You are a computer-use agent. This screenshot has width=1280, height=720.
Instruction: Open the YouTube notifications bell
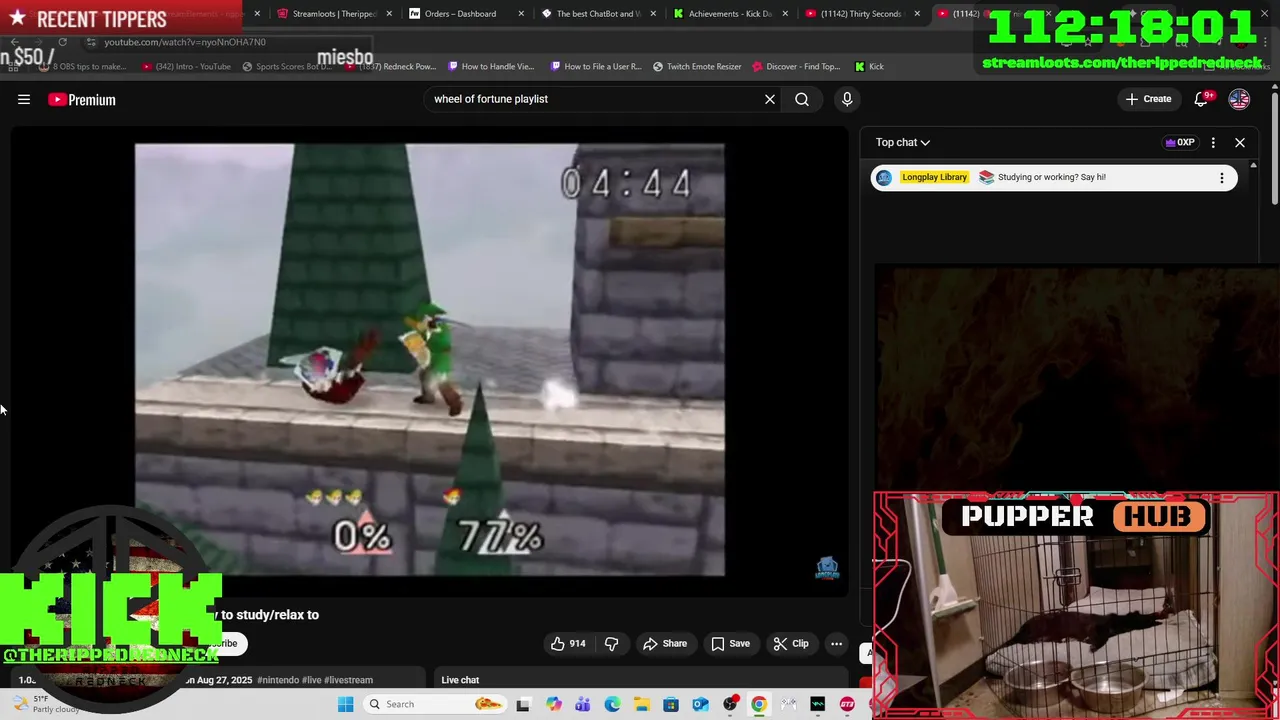click(x=1203, y=99)
